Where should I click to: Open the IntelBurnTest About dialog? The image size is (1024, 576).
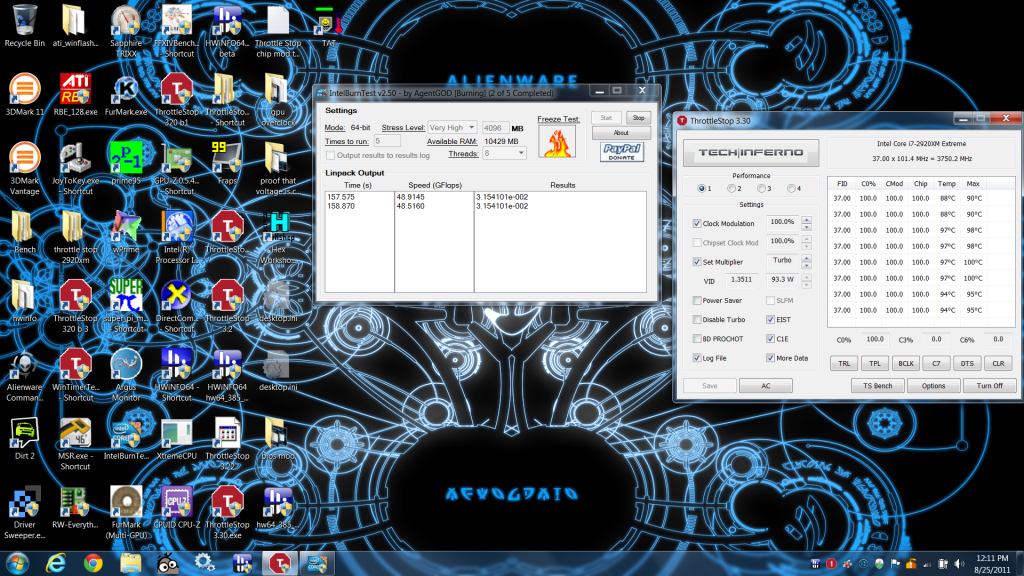[621, 133]
